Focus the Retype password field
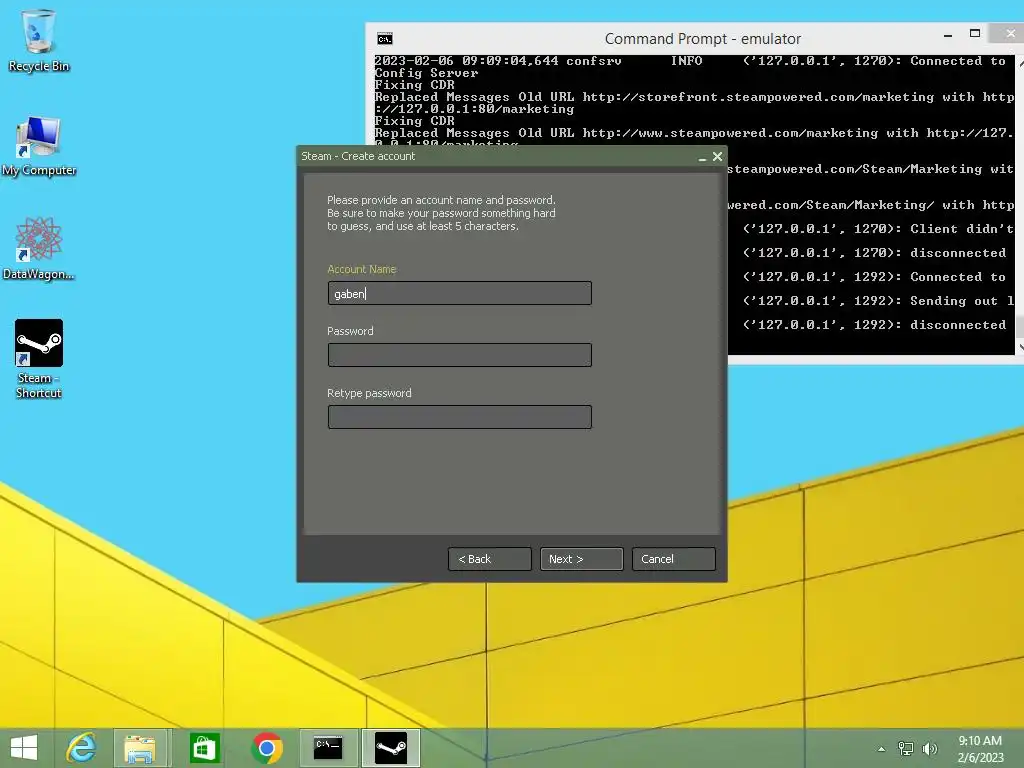This screenshot has width=1024, height=768. coord(460,417)
